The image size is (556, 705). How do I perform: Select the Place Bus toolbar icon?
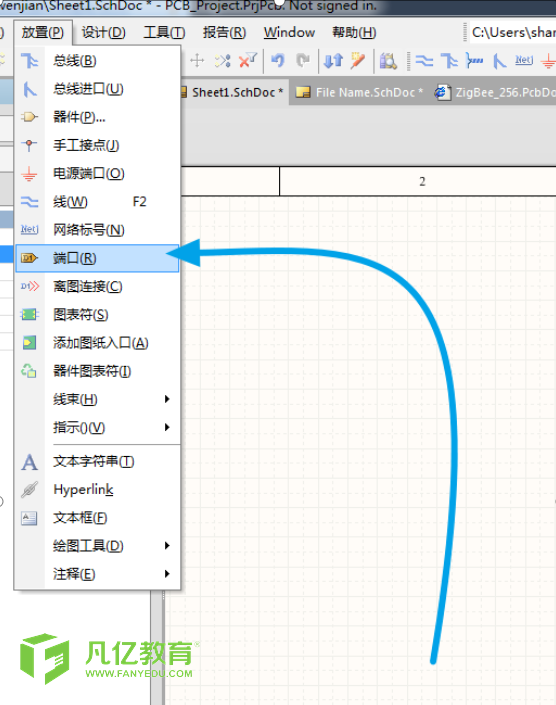[x=449, y=60]
